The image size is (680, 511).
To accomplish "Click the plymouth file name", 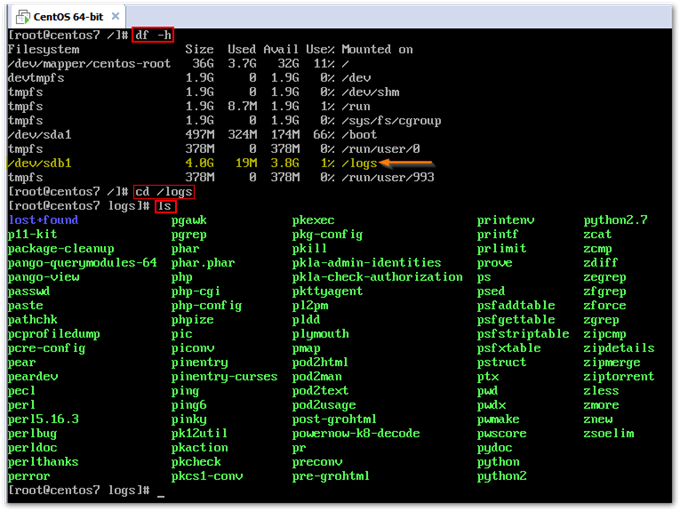I will [320, 334].
